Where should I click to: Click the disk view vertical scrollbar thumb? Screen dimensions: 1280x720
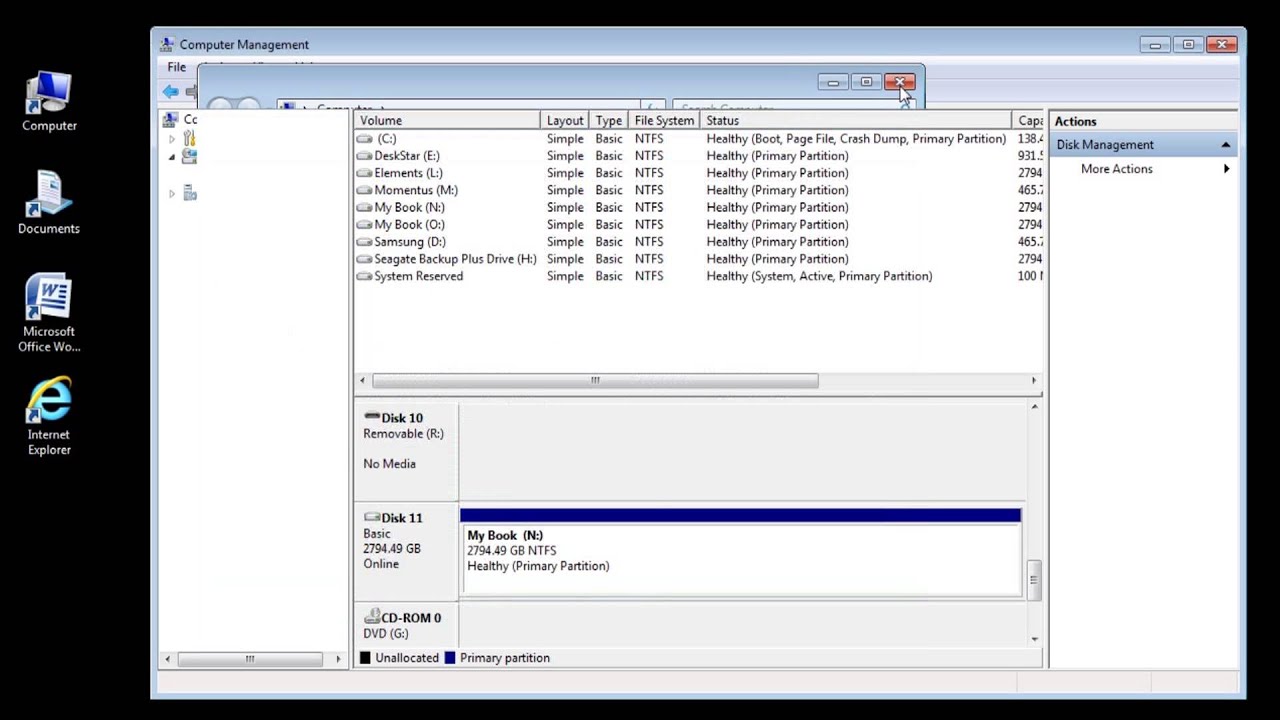pos(1034,580)
